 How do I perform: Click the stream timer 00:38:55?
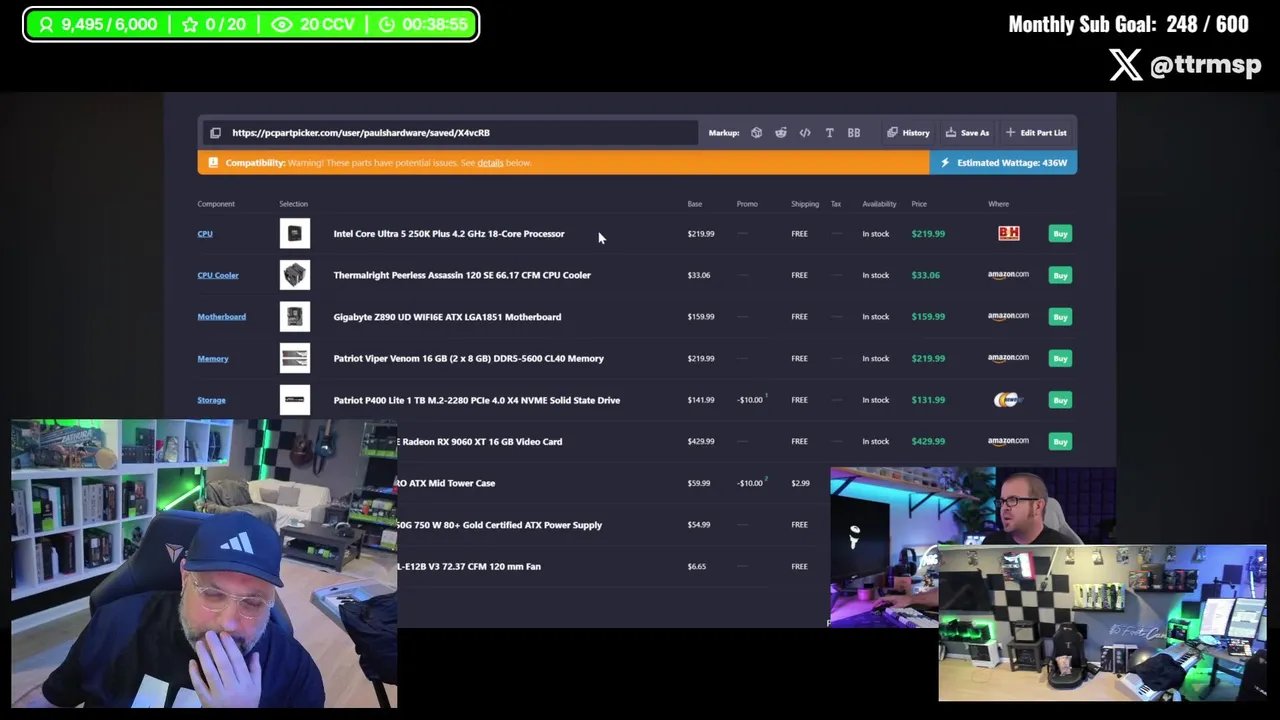click(x=434, y=25)
